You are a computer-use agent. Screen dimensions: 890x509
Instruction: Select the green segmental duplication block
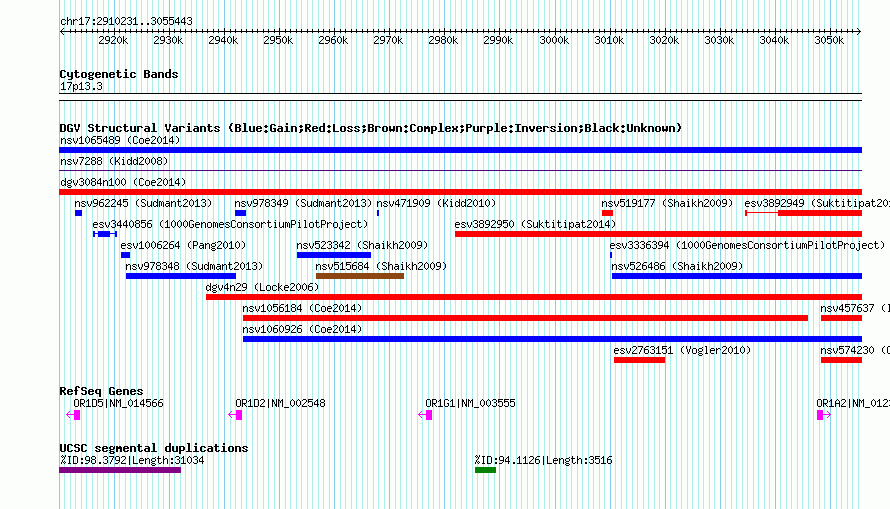tap(485, 470)
